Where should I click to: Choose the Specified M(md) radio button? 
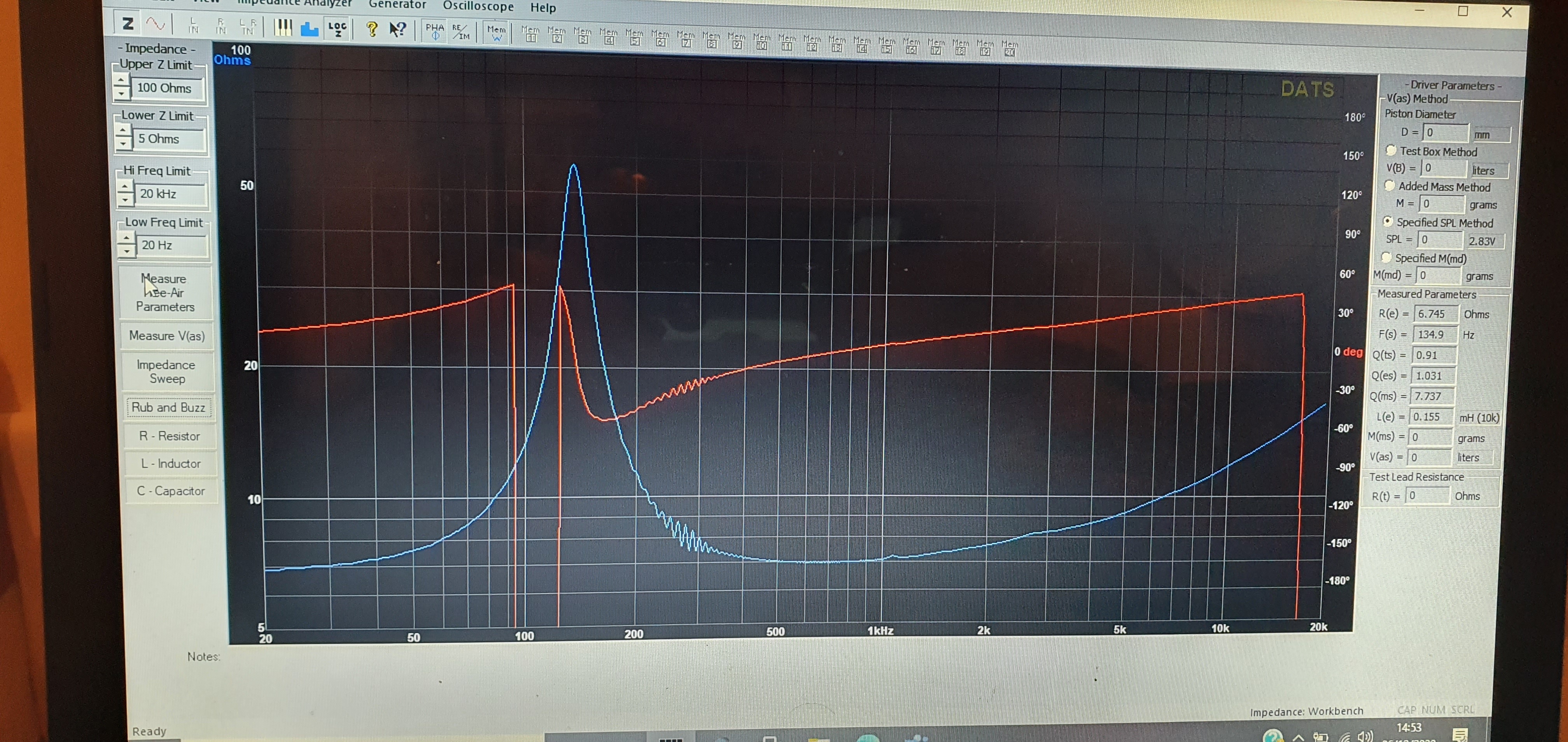pyautogui.click(x=1387, y=257)
